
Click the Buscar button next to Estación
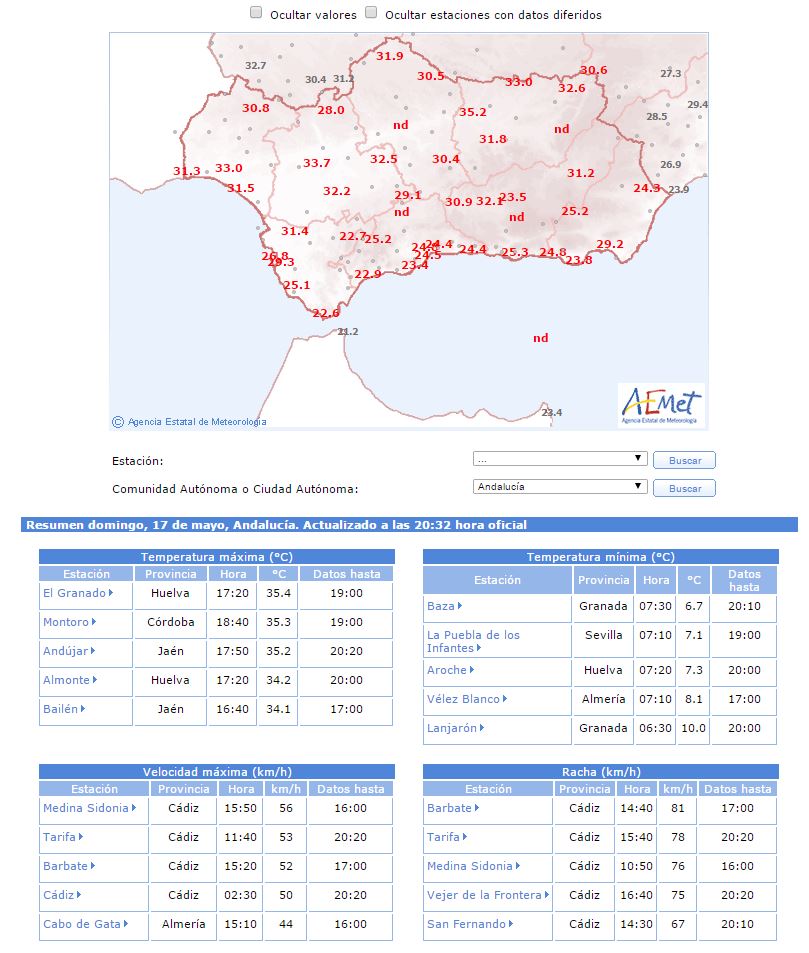pos(684,460)
